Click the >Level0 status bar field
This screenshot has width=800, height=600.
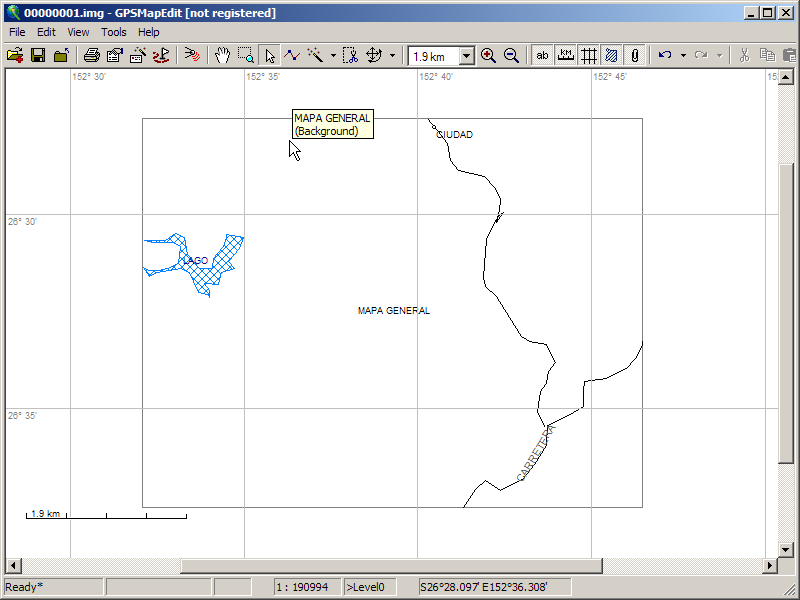click(379, 587)
